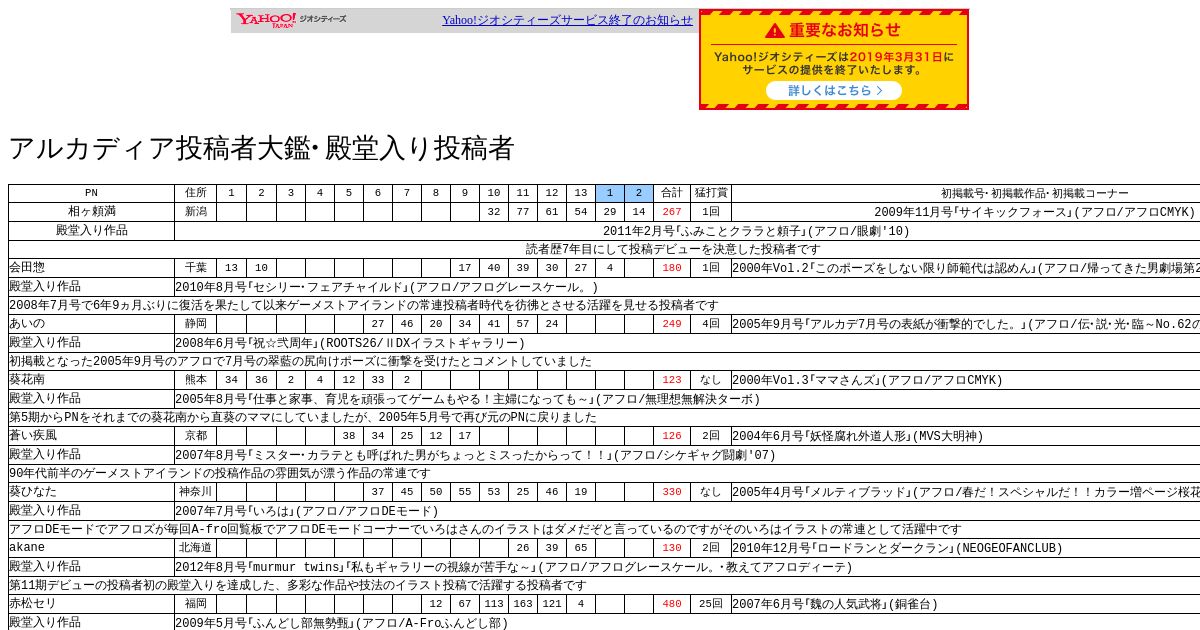Click the 福岡 address cell

(x=195, y=604)
